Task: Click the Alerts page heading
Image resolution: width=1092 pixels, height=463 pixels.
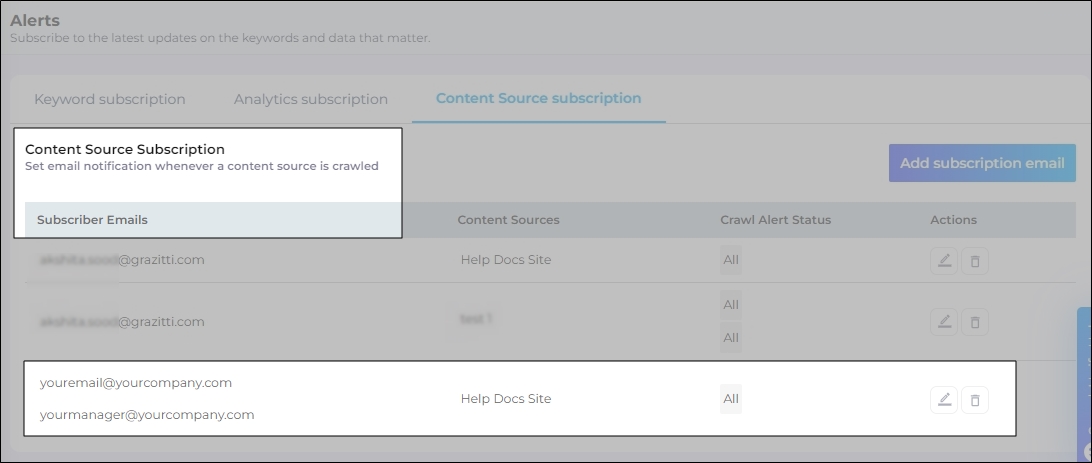Action: pyautogui.click(x=35, y=20)
